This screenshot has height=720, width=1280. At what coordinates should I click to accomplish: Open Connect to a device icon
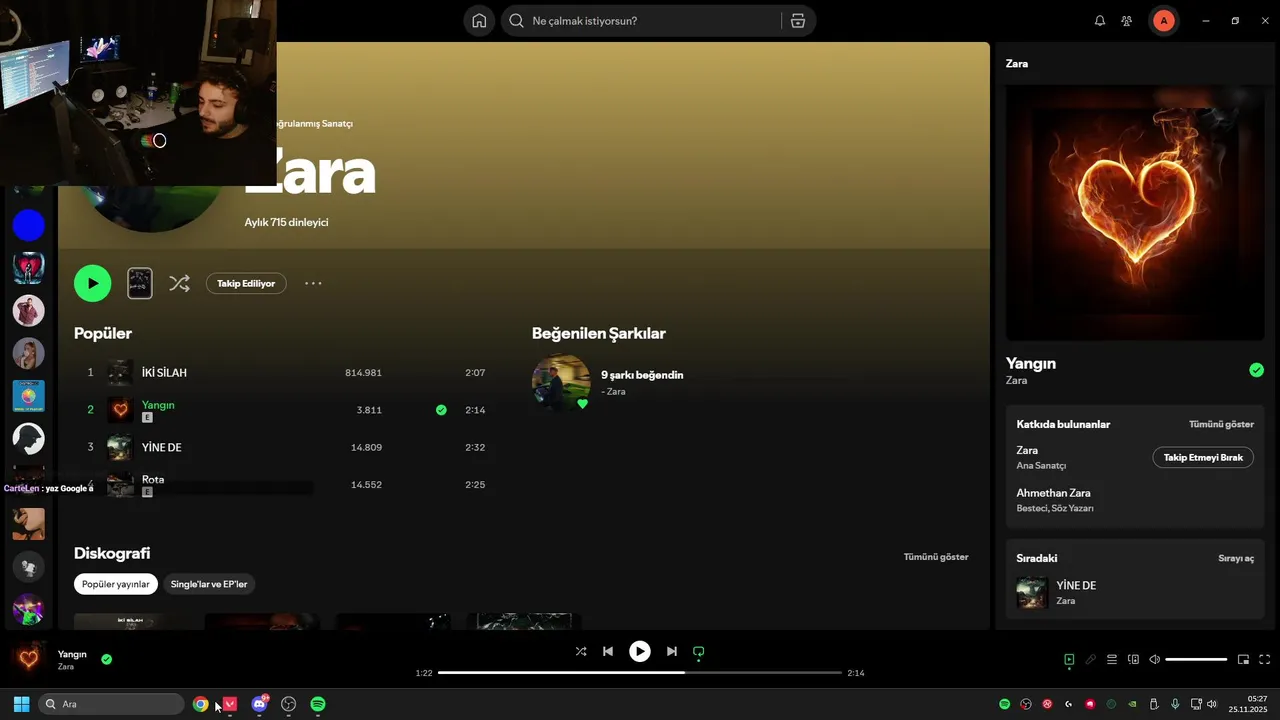(1133, 659)
